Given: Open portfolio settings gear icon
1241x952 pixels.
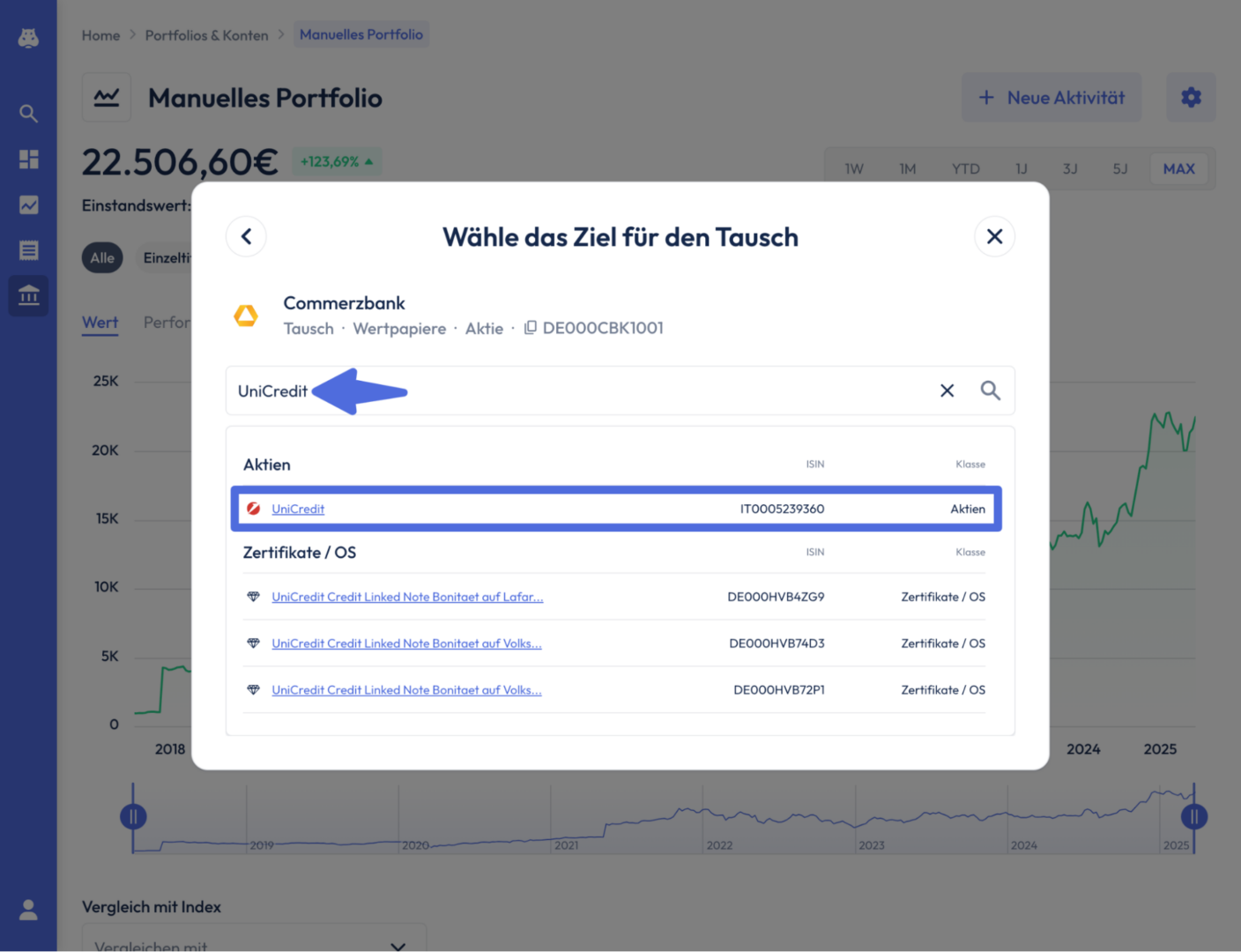Looking at the screenshot, I should (x=1191, y=97).
